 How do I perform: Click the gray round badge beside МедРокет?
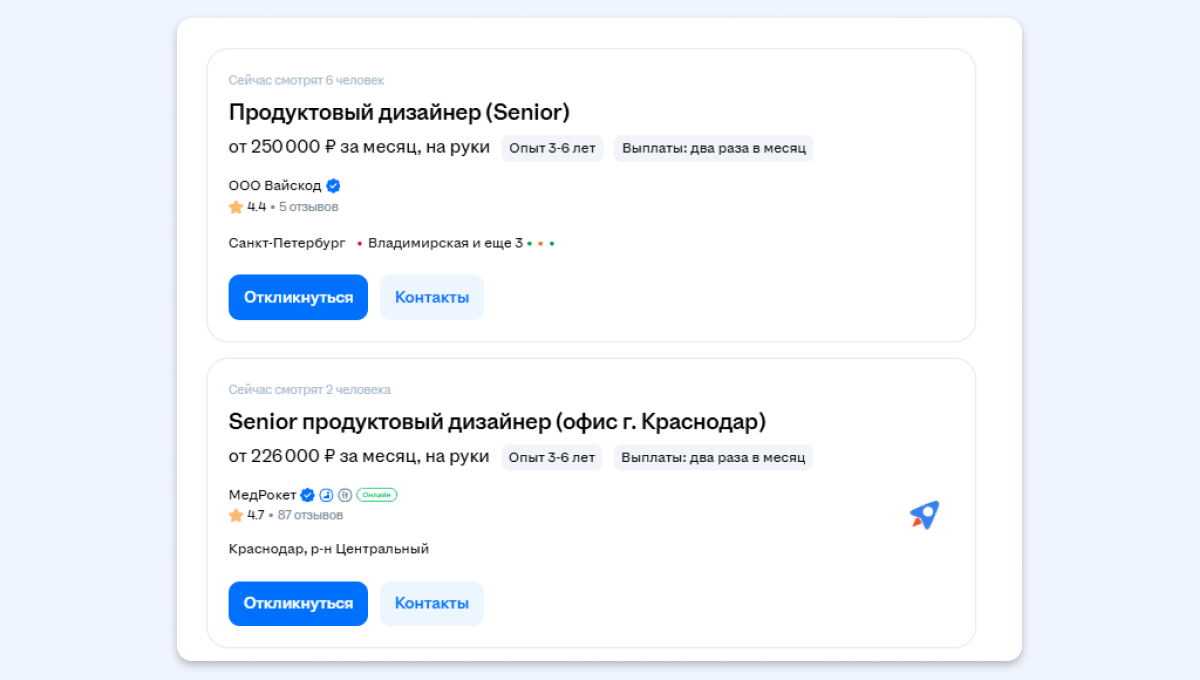344,494
